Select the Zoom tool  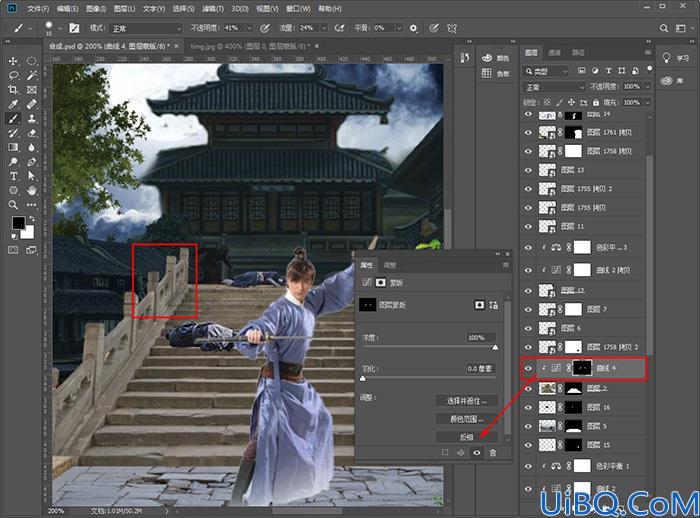pos(13,205)
